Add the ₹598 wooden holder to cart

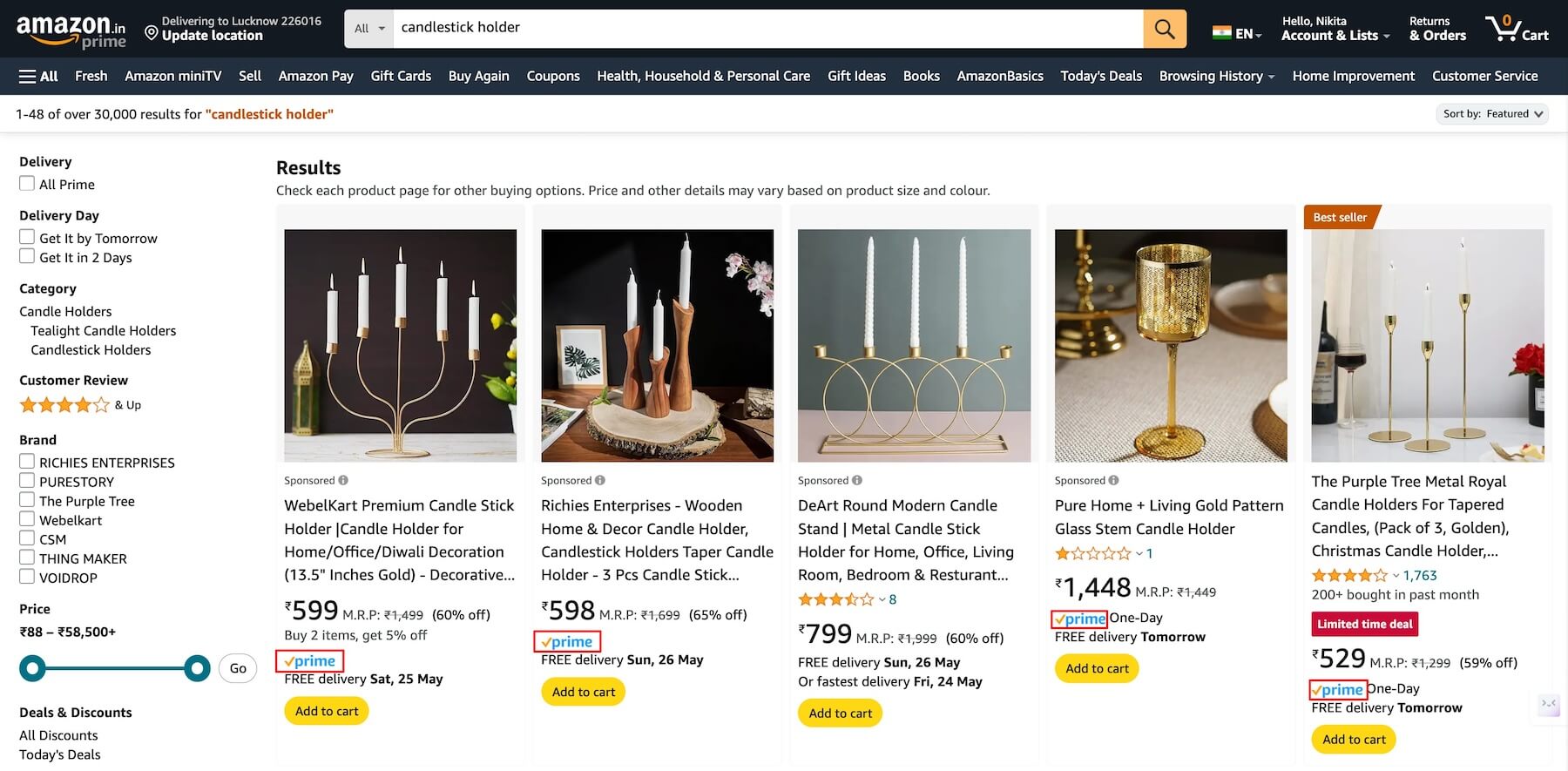(x=583, y=692)
